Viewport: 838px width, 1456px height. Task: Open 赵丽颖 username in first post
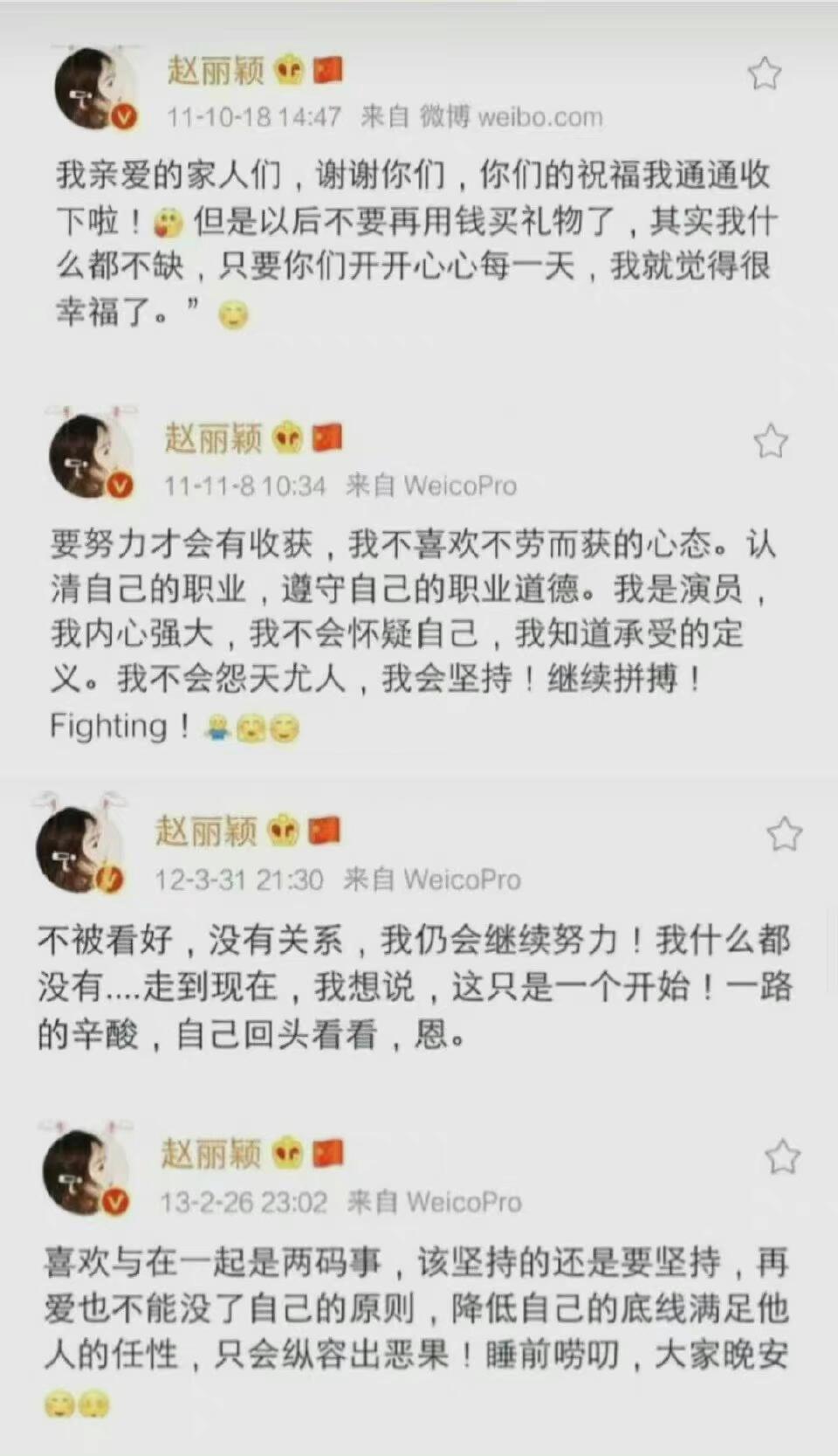216,70
